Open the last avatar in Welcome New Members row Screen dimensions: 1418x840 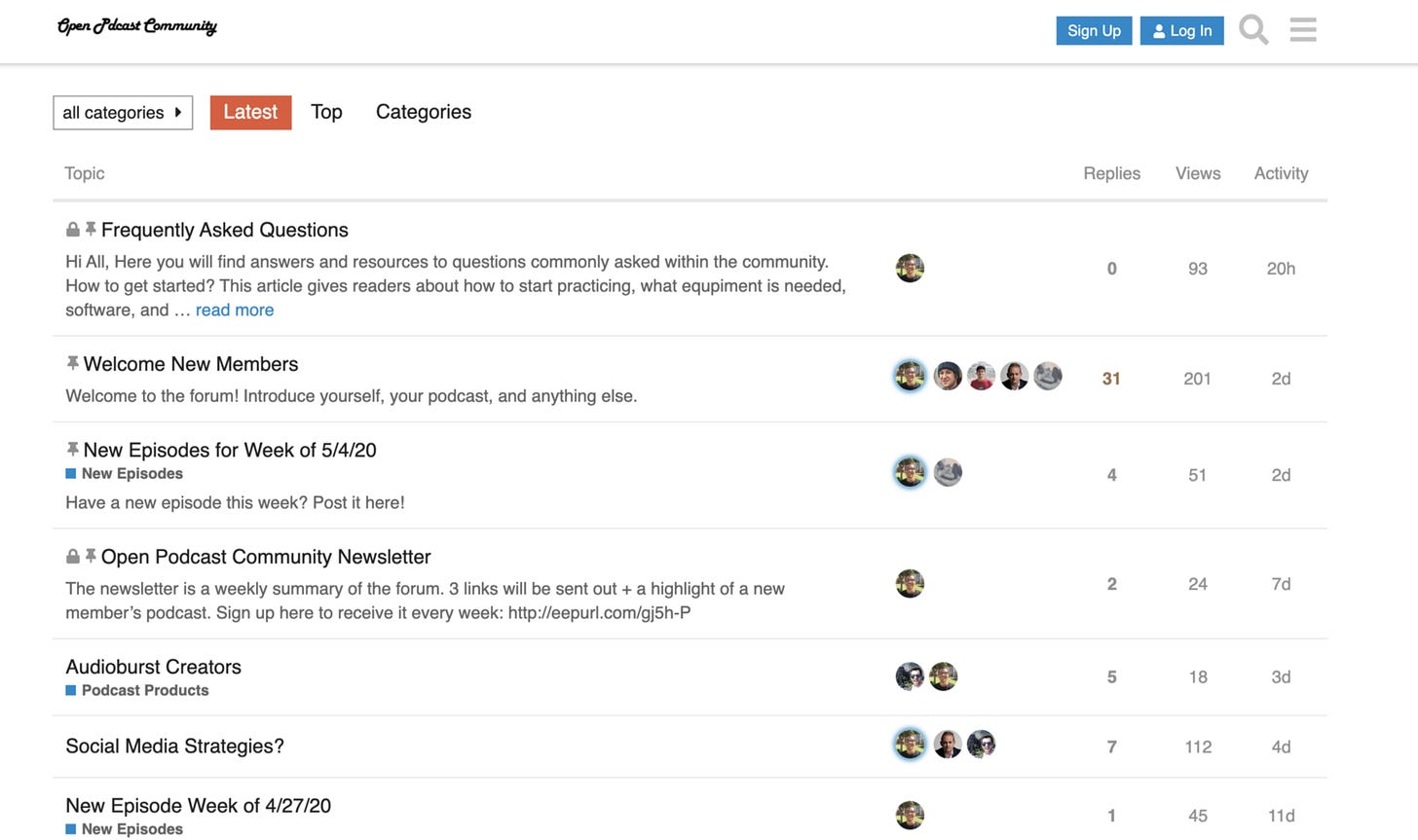point(1048,376)
